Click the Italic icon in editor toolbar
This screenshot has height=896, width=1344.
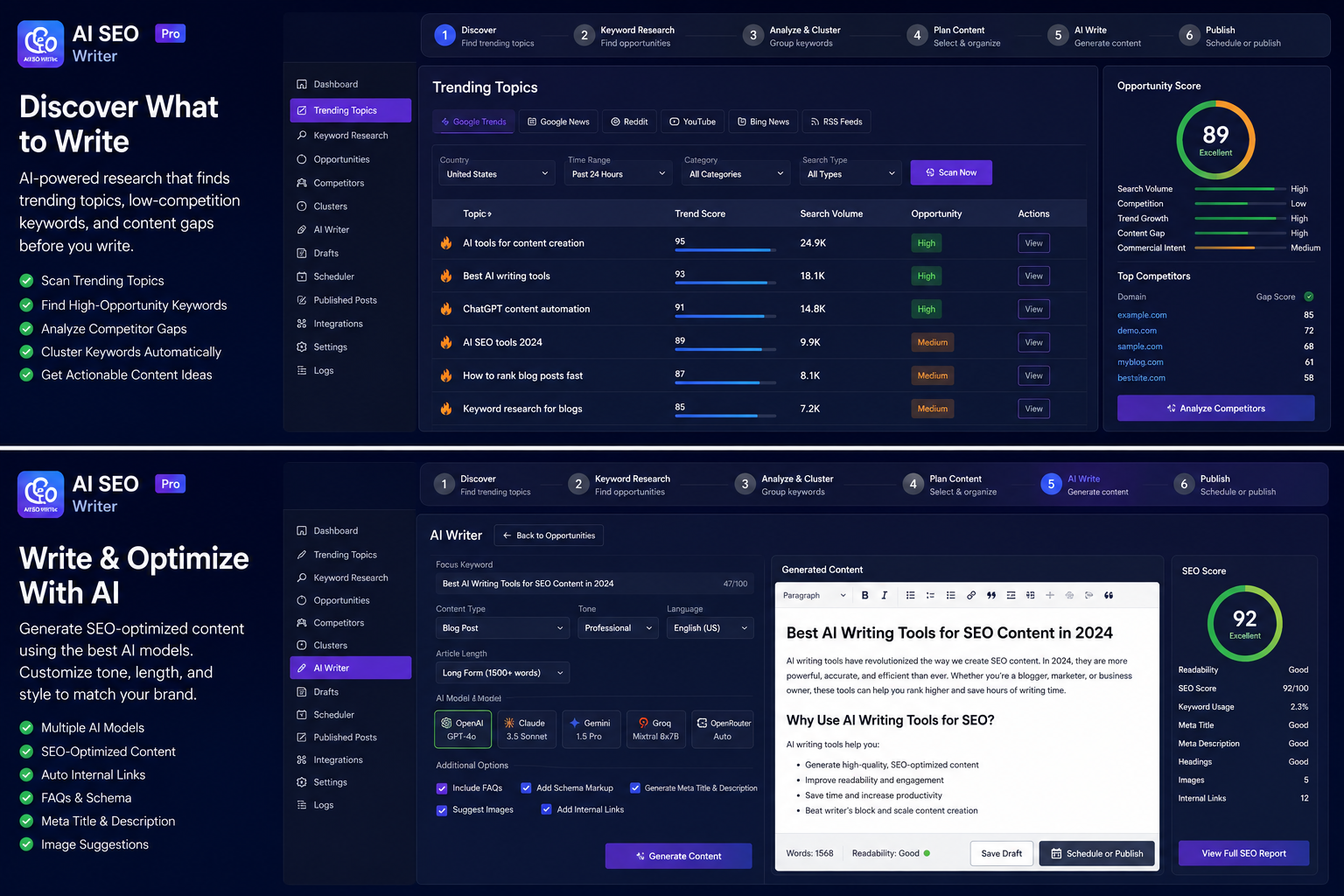884,595
